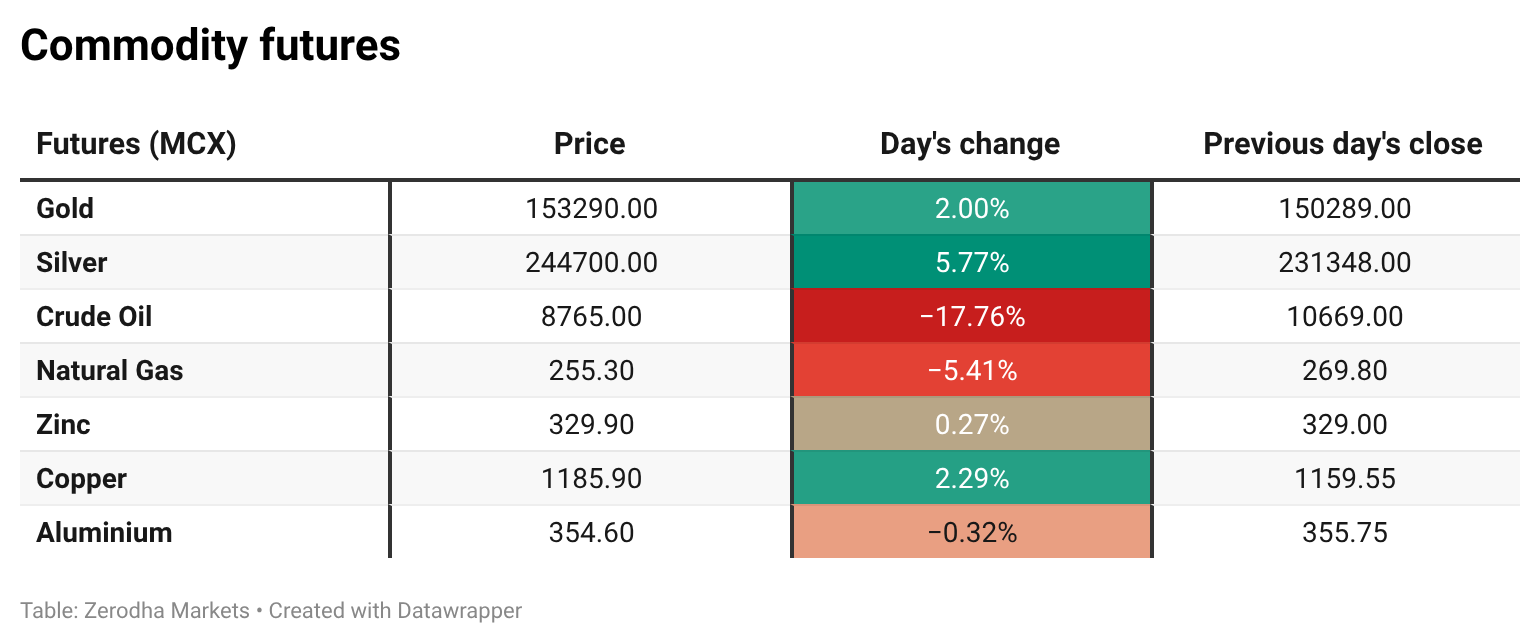
Task: Open the "Created with Datawrapper" link
Action: [395, 610]
